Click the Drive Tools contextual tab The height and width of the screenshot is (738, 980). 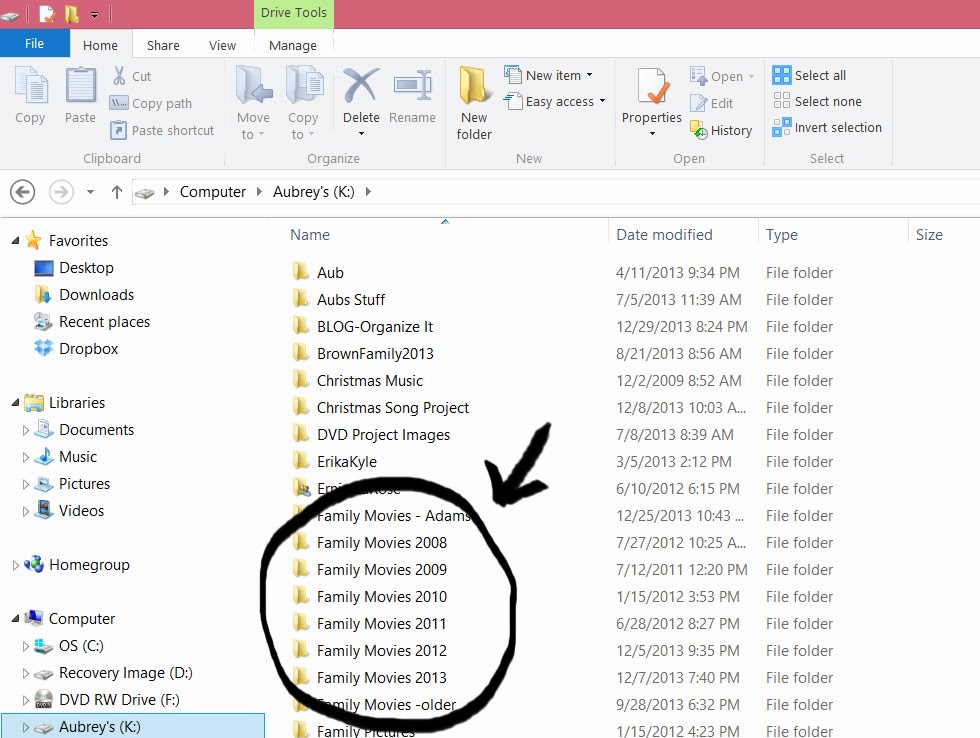pos(294,13)
